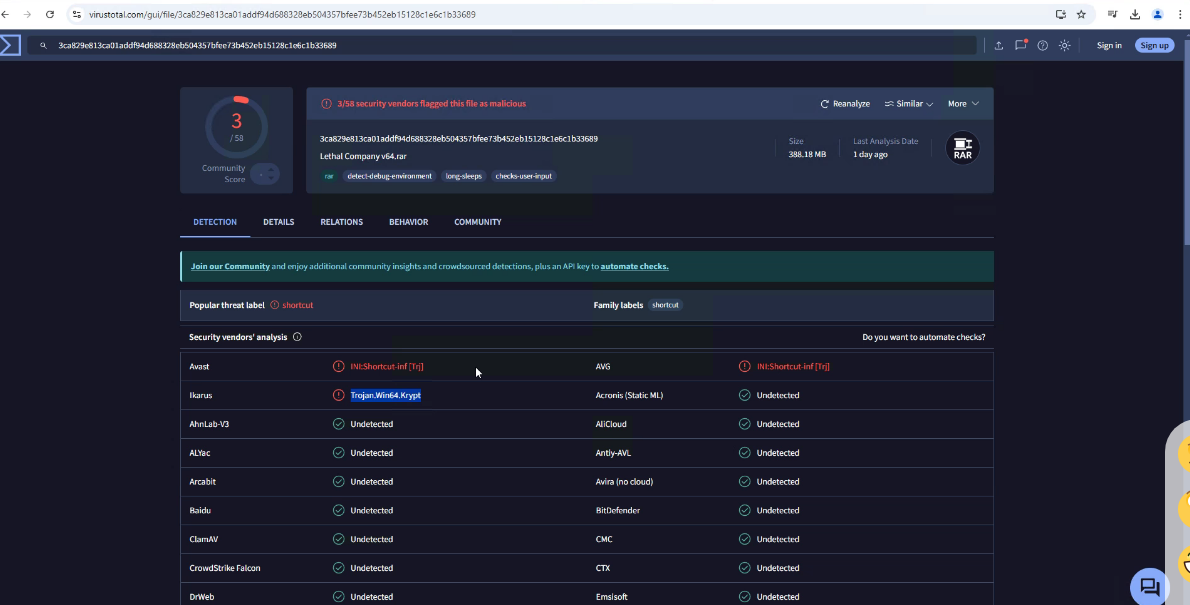Click the CrowdStrike Falcon vendor name
1190x605 pixels.
pos(225,569)
